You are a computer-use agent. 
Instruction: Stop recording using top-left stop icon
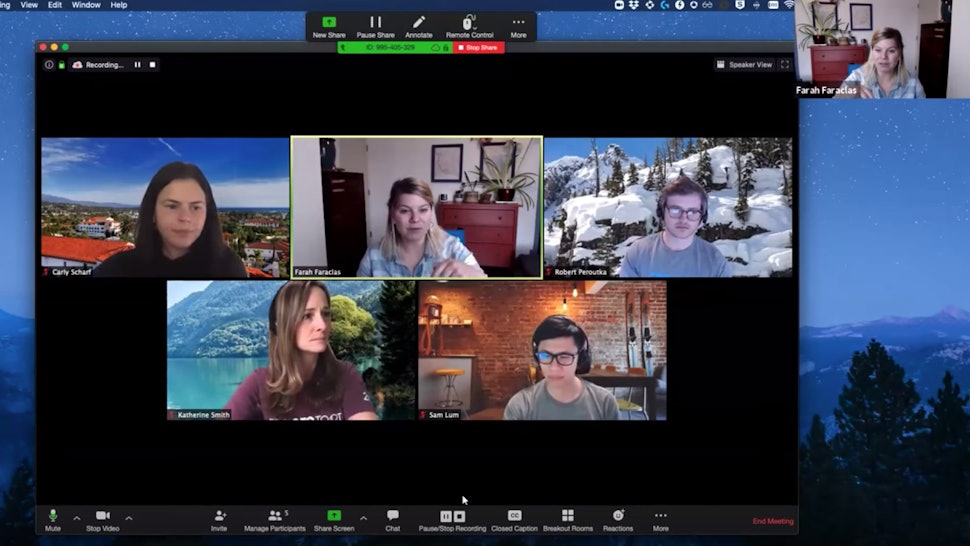click(152, 64)
